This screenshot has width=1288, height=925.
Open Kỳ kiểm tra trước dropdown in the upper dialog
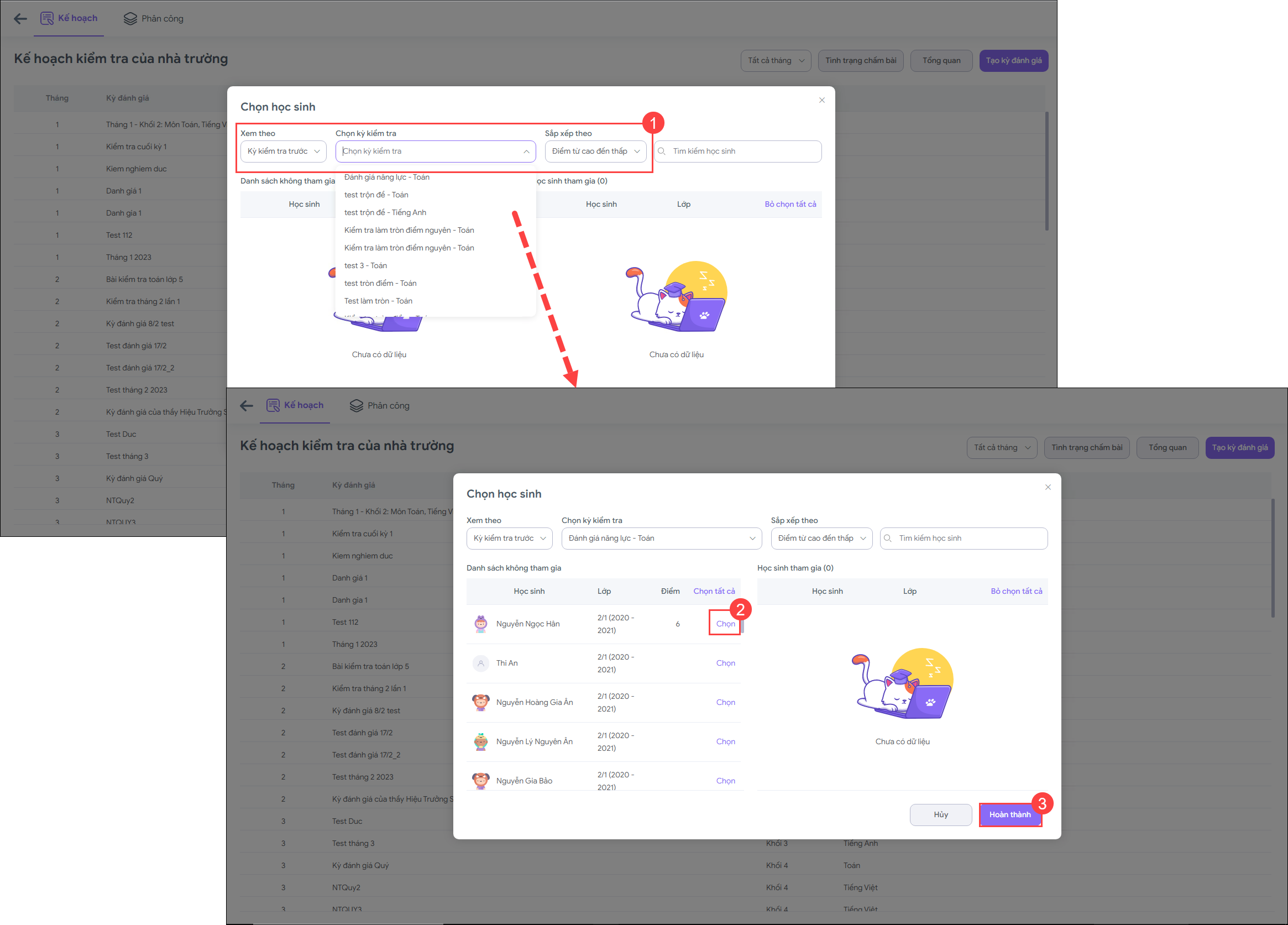(283, 151)
